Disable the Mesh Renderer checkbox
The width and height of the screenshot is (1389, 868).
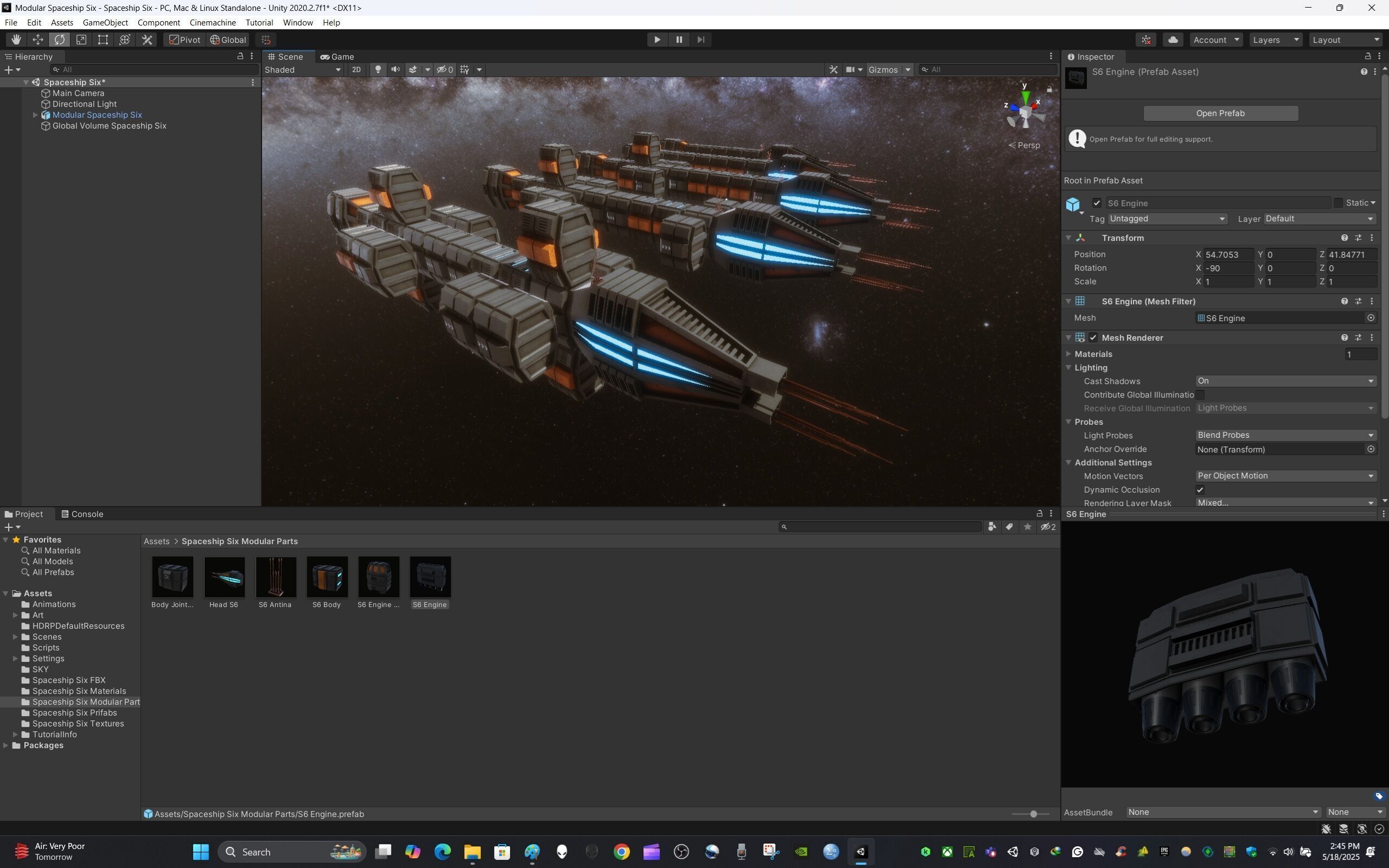(x=1093, y=337)
